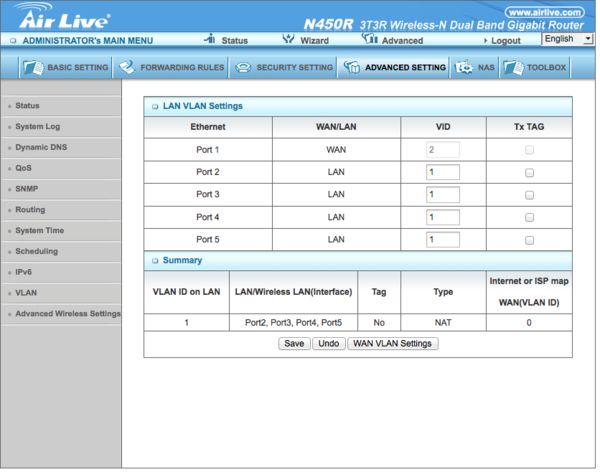Enable Tx TAG for Port 2
600x472 pixels.
click(529, 173)
